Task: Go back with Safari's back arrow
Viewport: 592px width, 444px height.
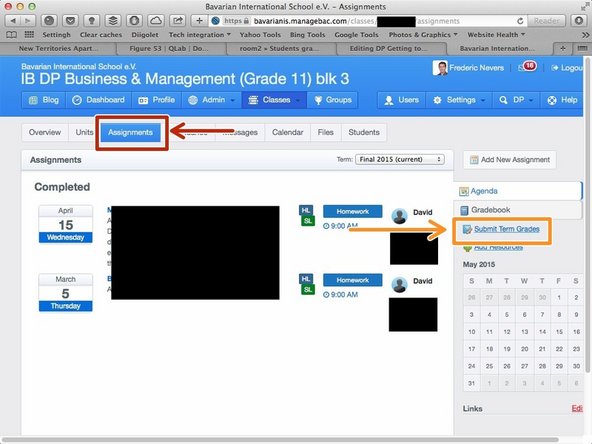Action: click(x=13, y=21)
